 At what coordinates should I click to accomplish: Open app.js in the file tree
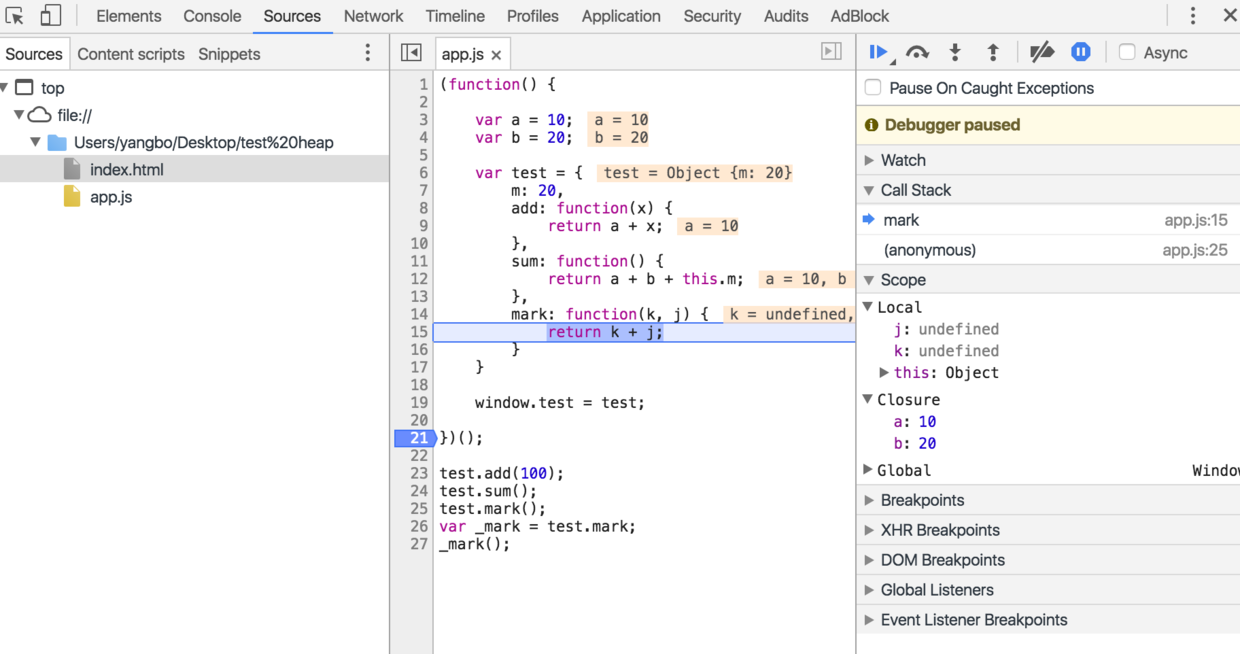111,197
